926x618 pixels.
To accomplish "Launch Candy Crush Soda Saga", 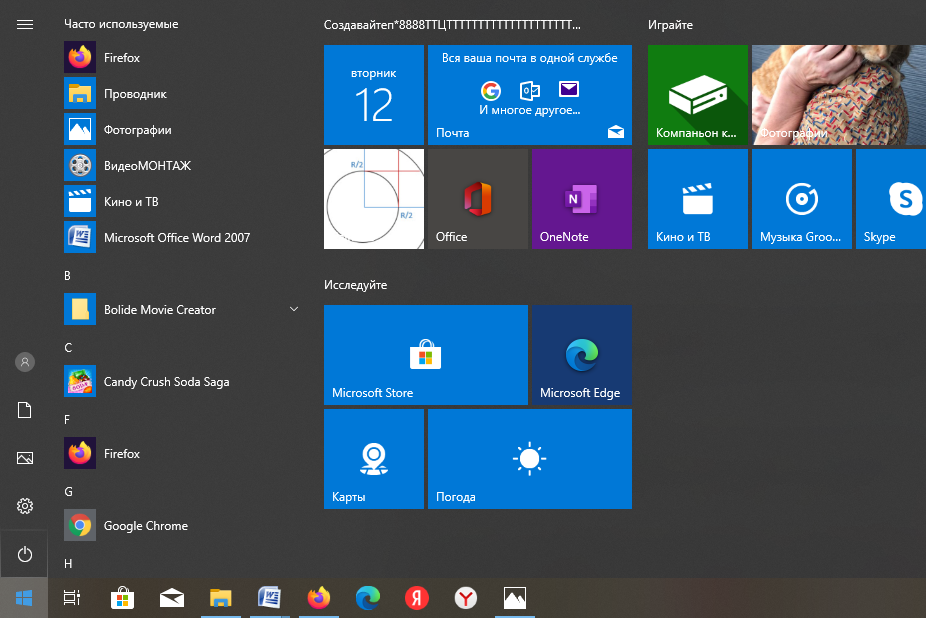I will click(181, 382).
